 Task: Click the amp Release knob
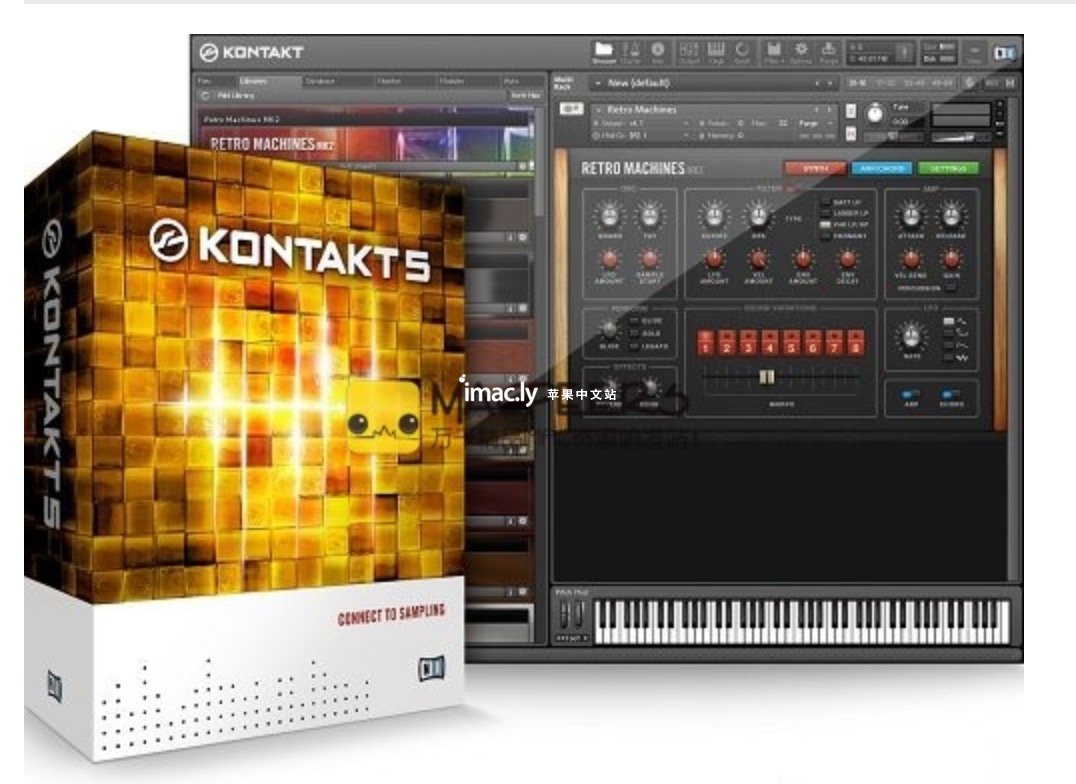click(x=951, y=216)
